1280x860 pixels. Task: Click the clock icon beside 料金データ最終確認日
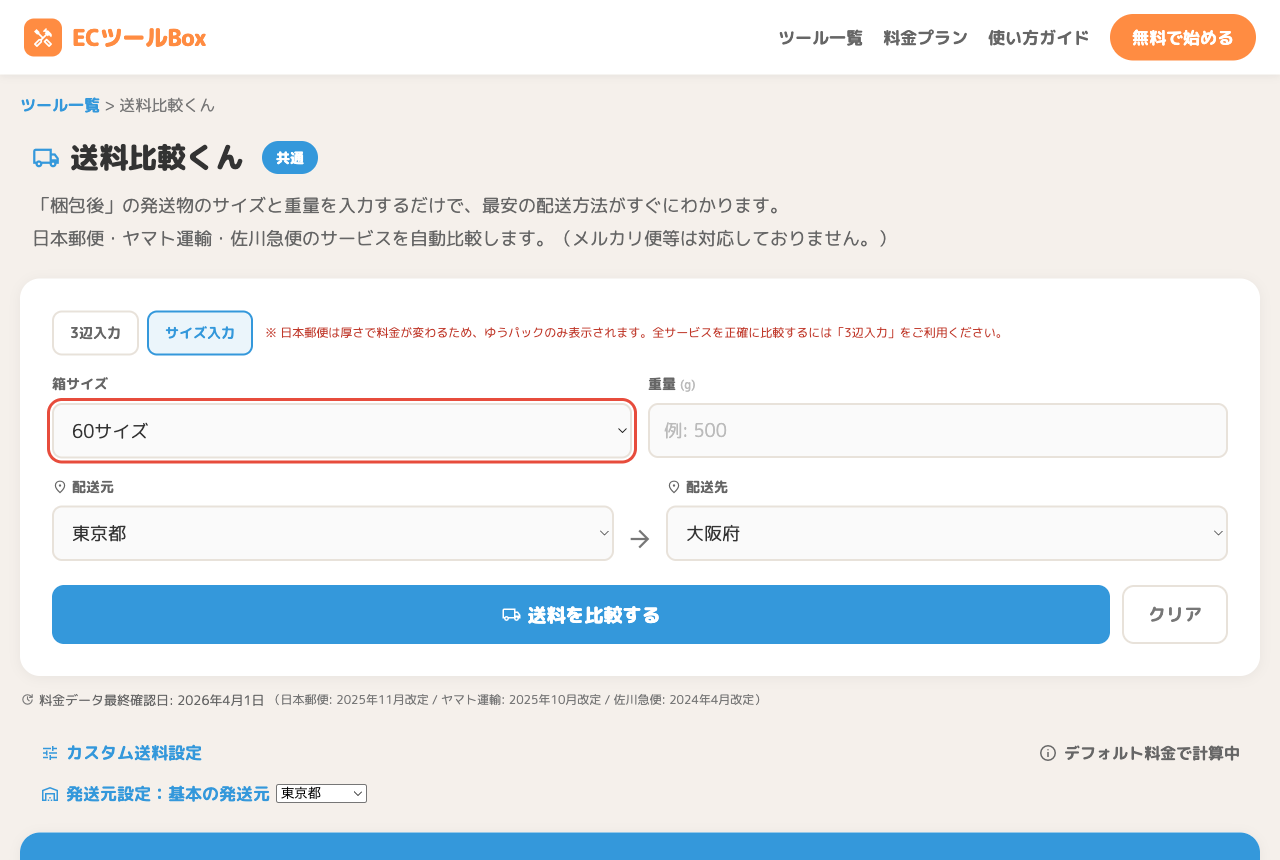coord(28,700)
